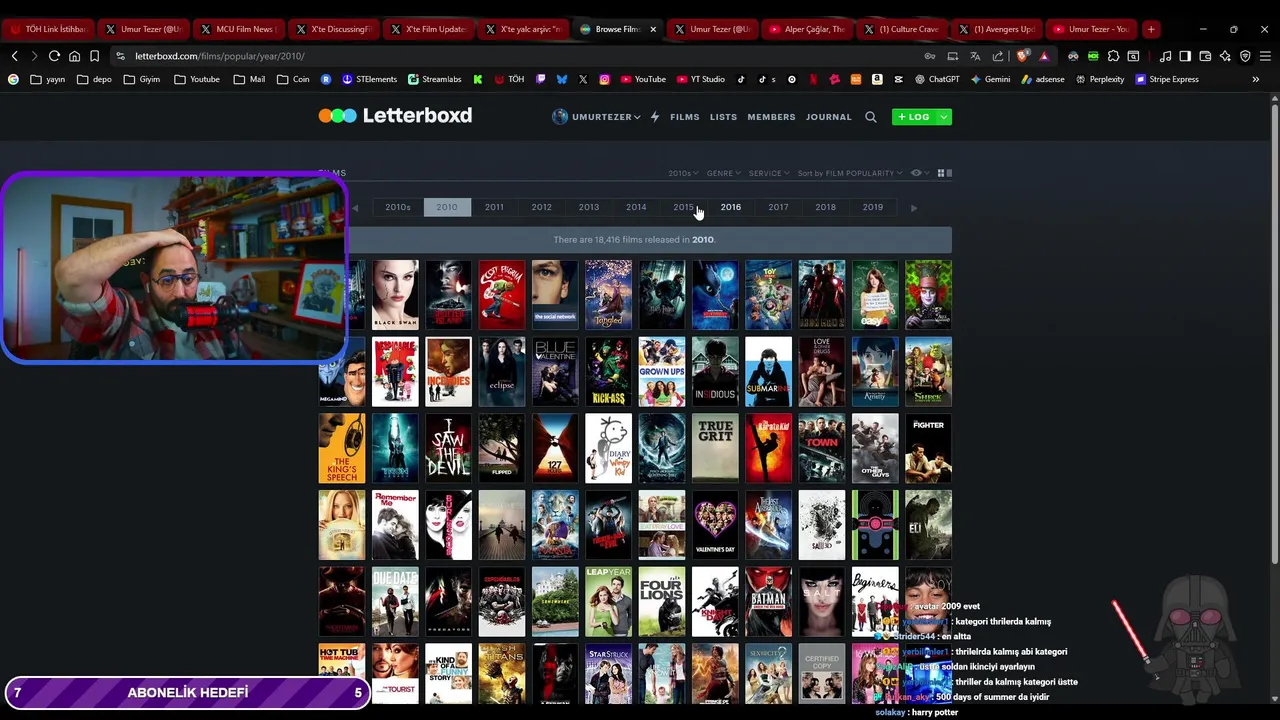Select year 2019
Image resolution: width=1280 pixels, height=720 pixels.
tap(873, 207)
